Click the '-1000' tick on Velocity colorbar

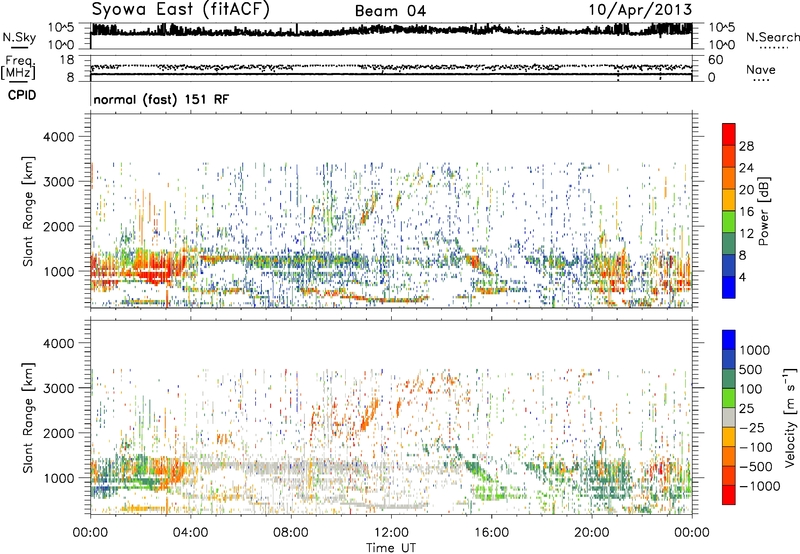pyautogui.click(x=760, y=486)
